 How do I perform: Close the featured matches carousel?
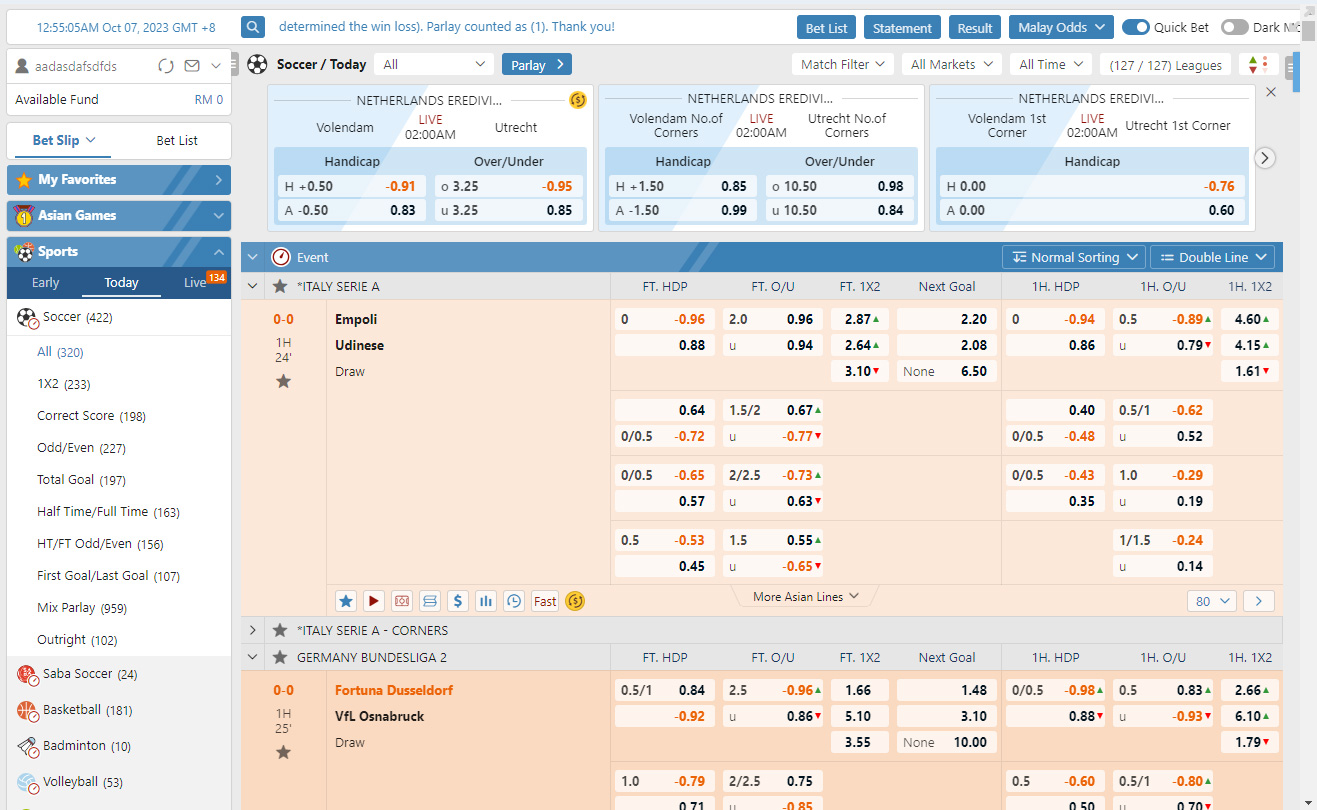[x=1271, y=92]
